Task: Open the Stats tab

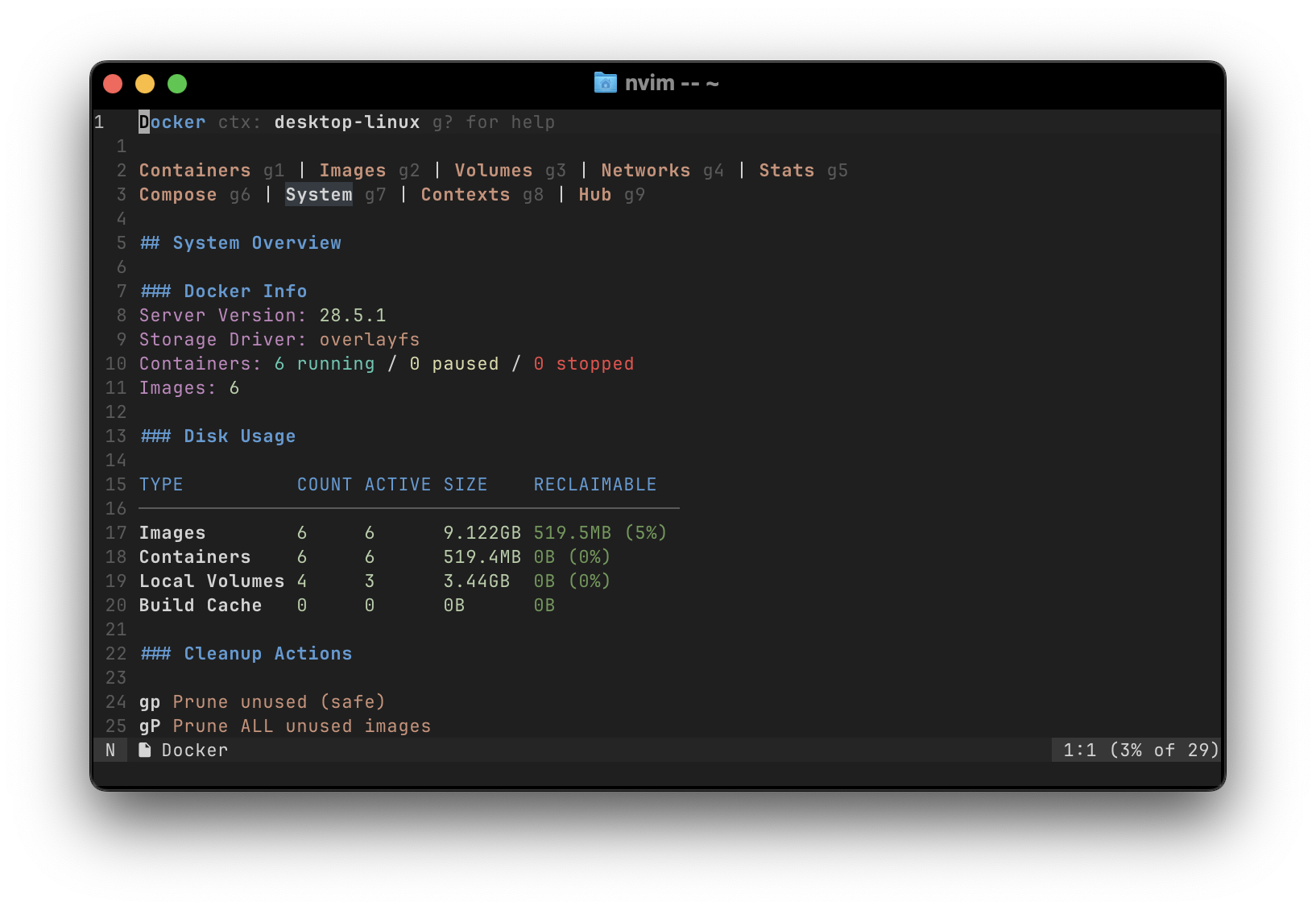Action: [787, 171]
